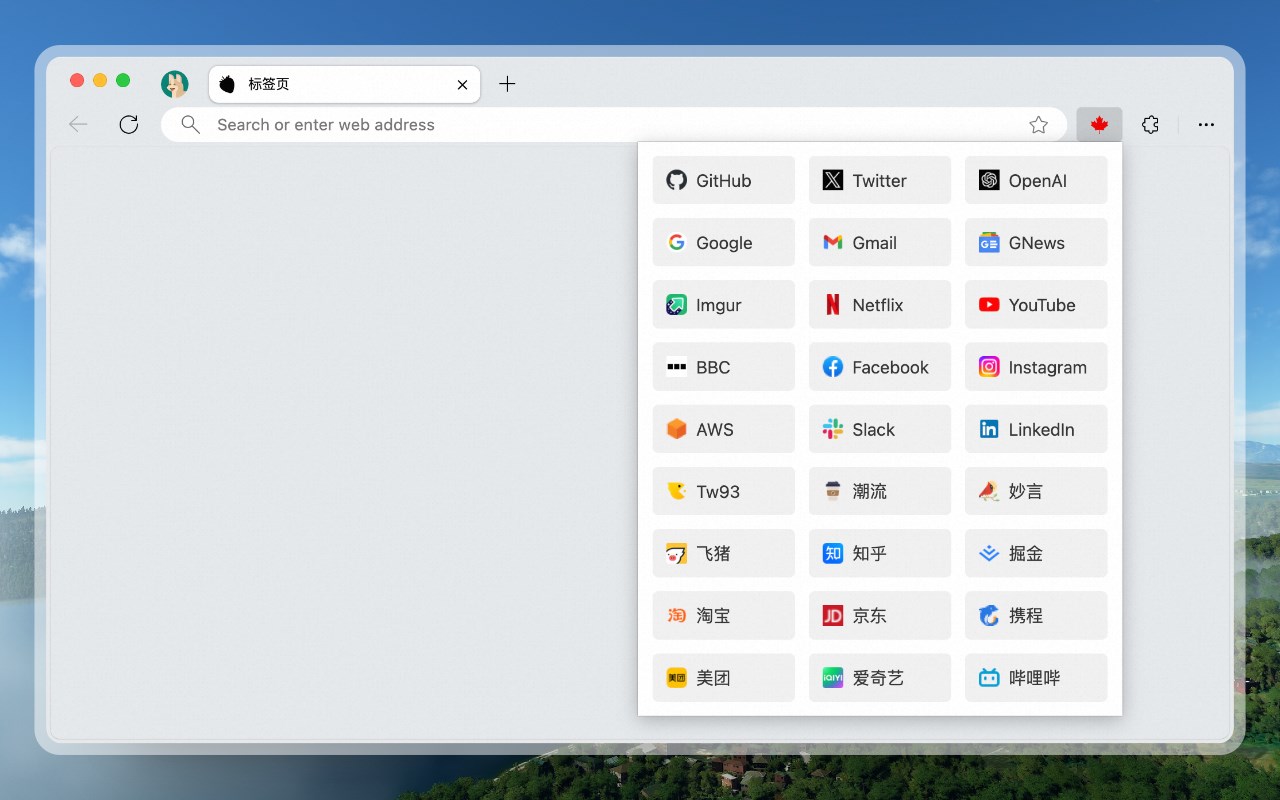Open the 爱奇艺 shortcut

[x=880, y=678]
